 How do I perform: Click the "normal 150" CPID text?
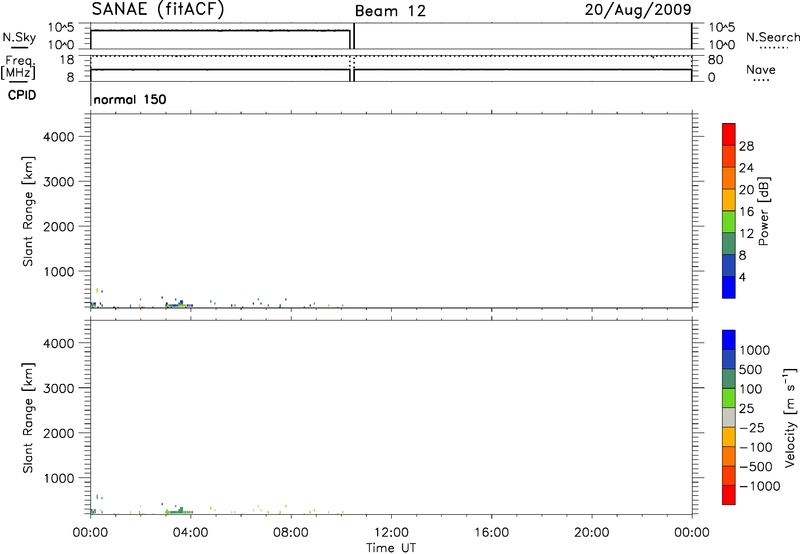pyautogui.click(x=130, y=99)
